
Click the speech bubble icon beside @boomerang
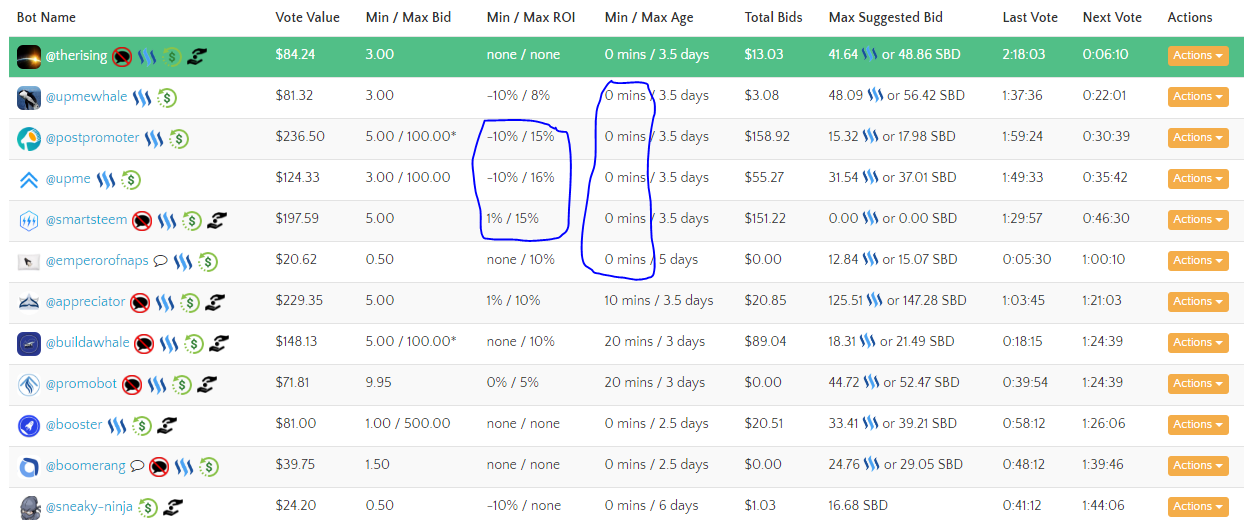pyautogui.click(x=137, y=467)
